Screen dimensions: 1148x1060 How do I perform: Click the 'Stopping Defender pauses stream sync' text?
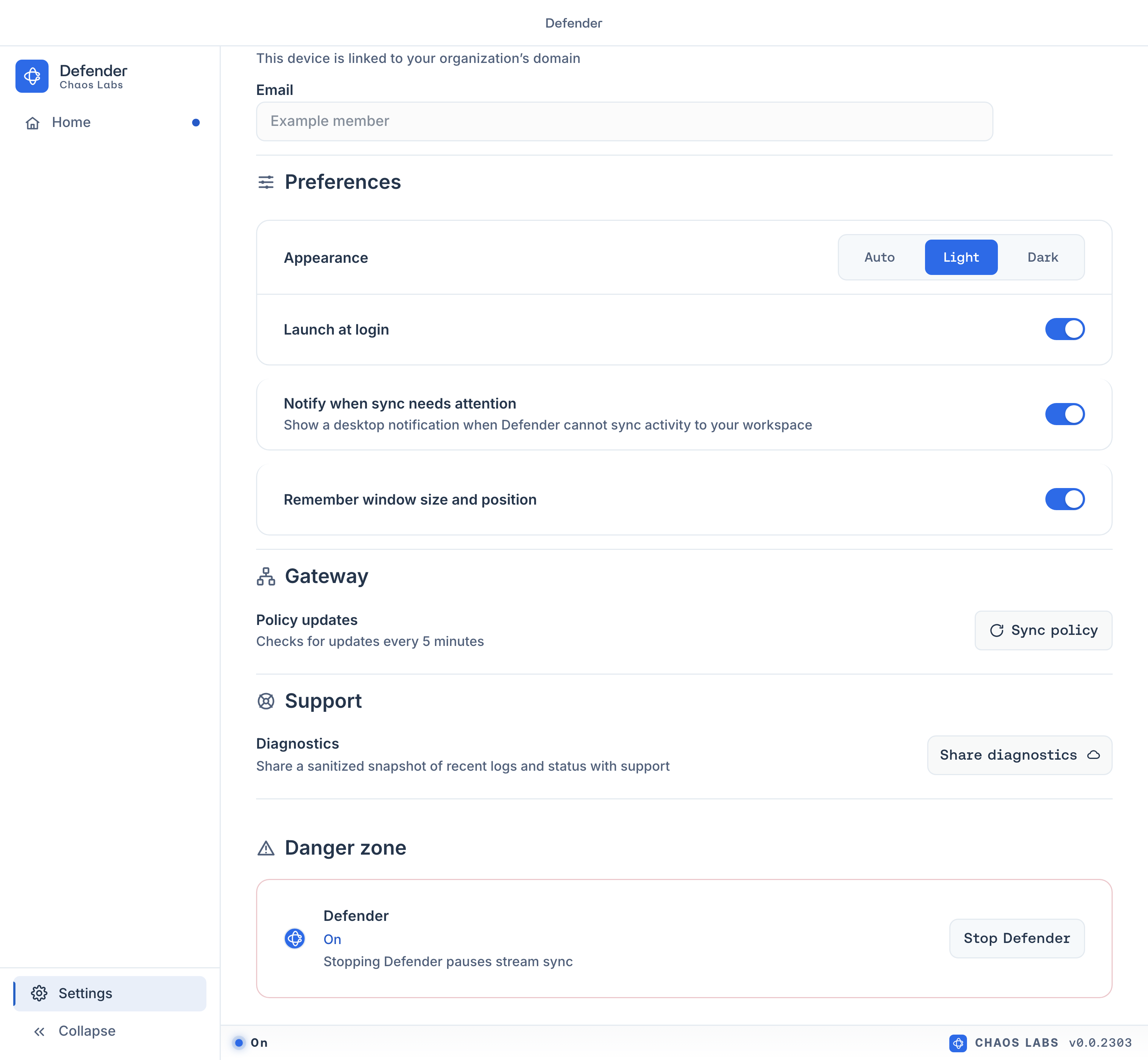pyautogui.click(x=448, y=962)
